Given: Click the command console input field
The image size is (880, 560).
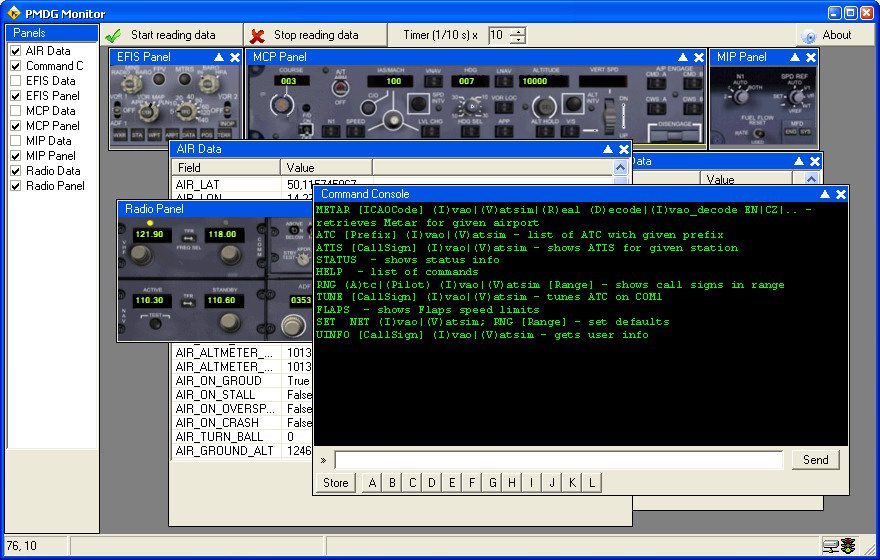Looking at the screenshot, I should 558,460.
